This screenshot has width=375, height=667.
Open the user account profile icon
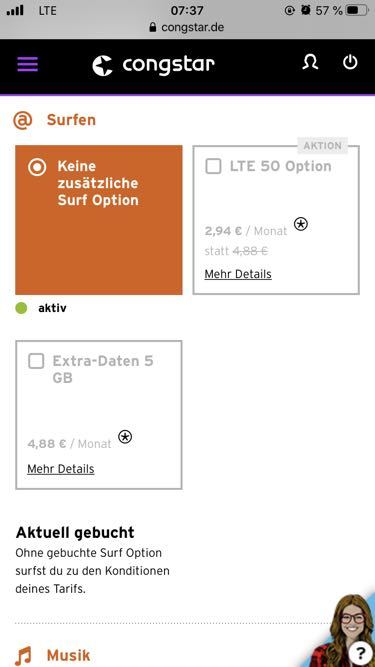click(310, 63)
